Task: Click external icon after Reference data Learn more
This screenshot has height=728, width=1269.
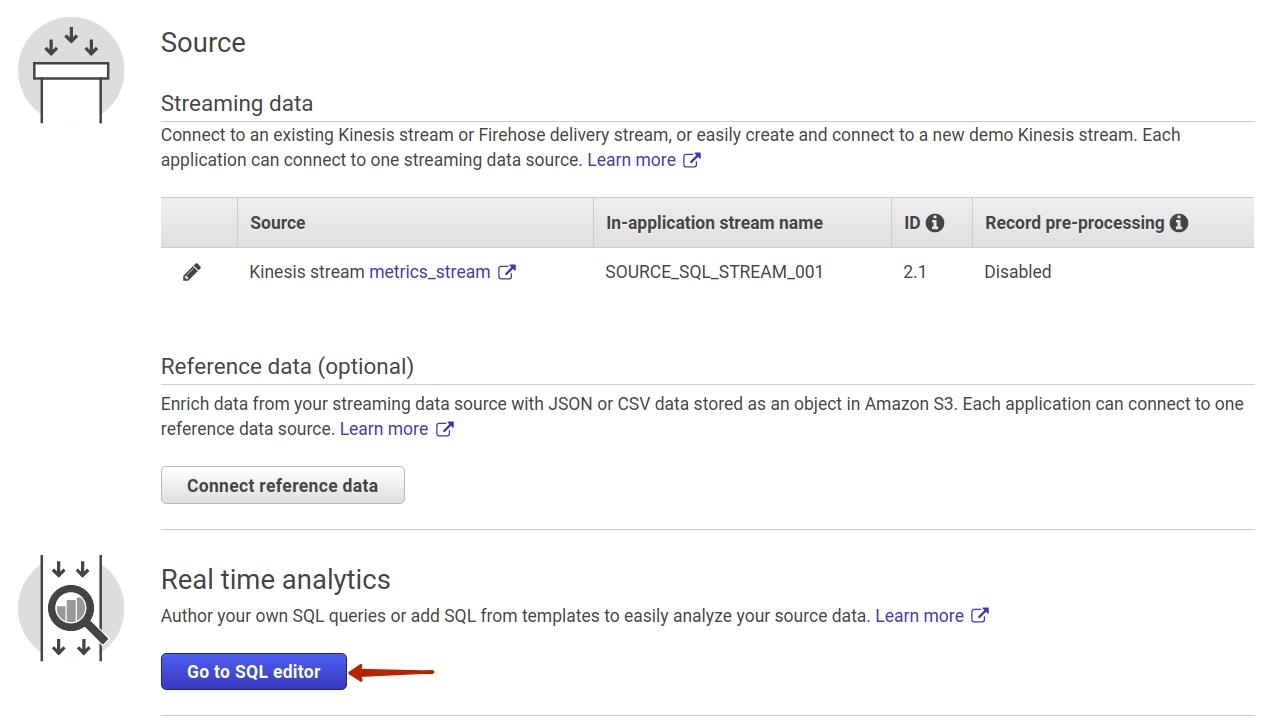Action: 445,429
